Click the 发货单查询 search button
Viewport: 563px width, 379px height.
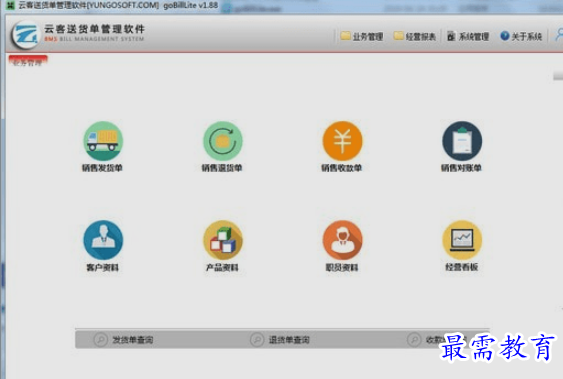pyautogui.click(x=124, y=339)
